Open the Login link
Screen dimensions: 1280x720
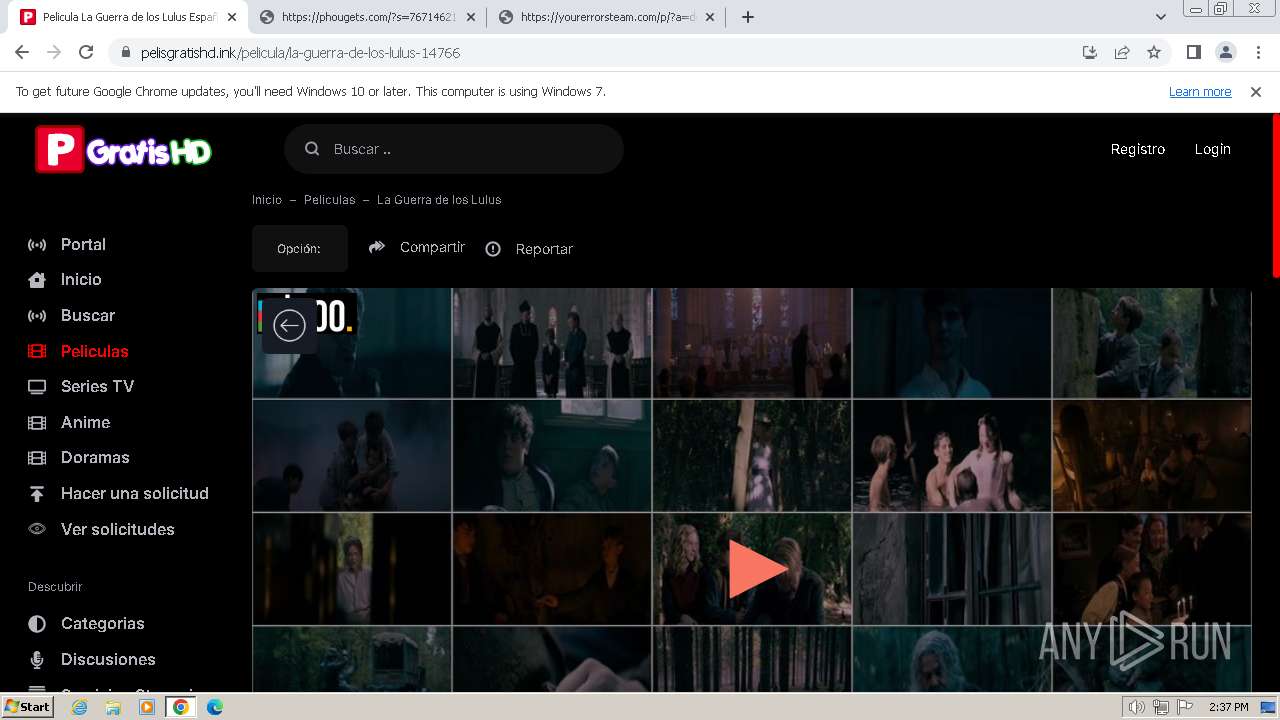coord(1212,149)
